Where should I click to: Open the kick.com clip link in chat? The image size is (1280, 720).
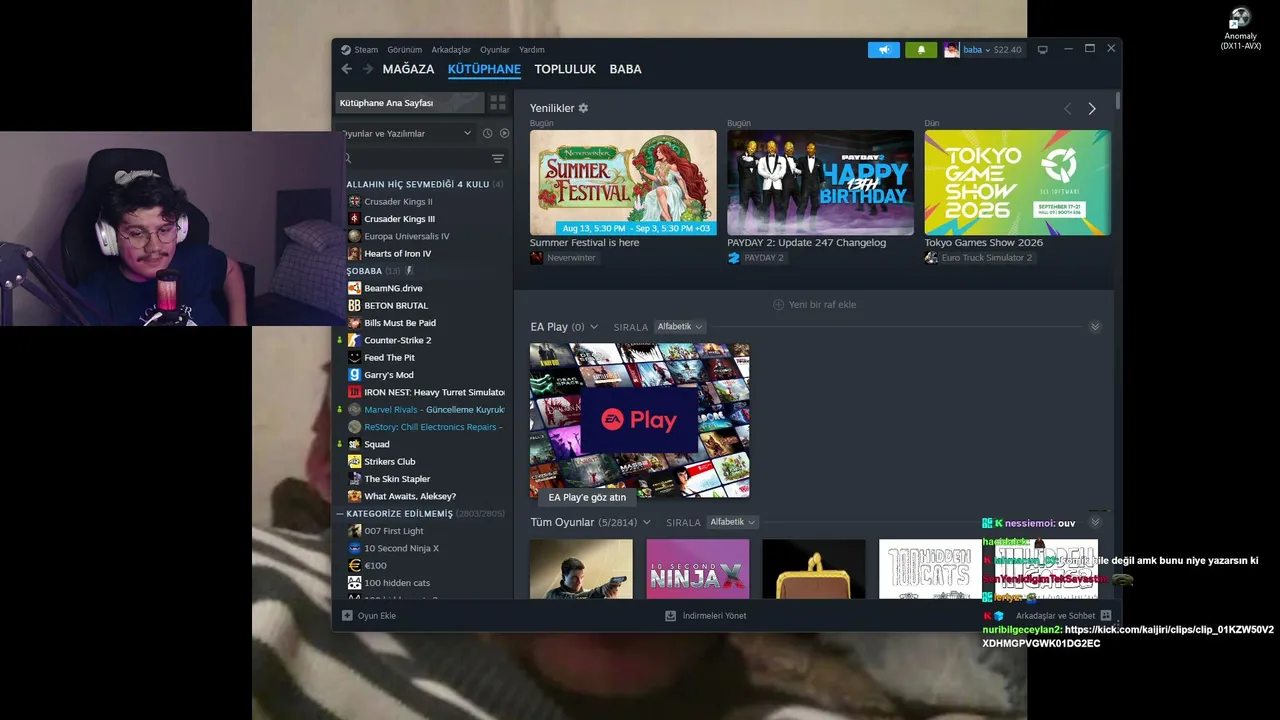(1128, 637)
